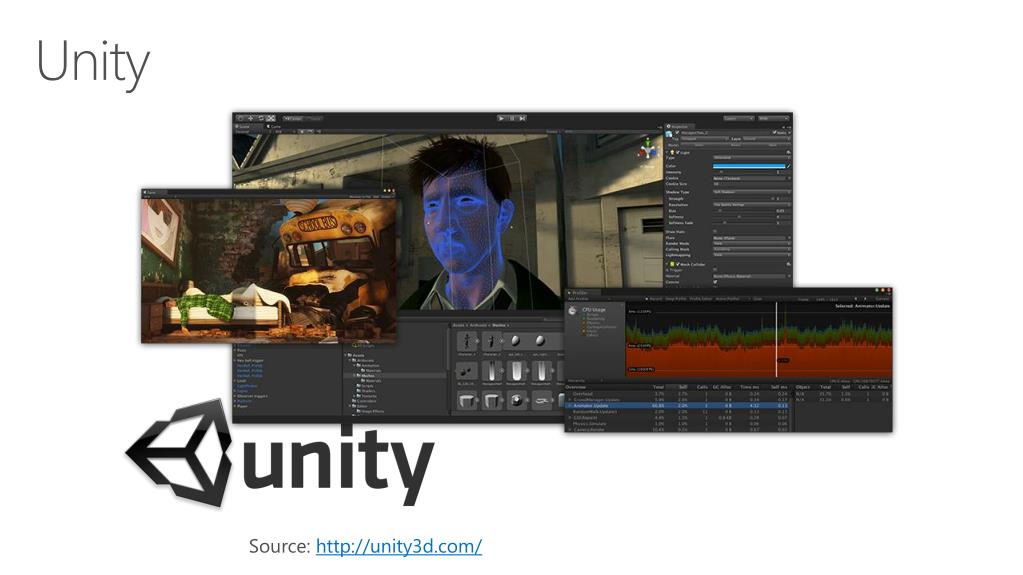Viewport: 1023px width, 575px height.
Task: Open the Render Mode dropdown
Action: [x=752, y=243]
